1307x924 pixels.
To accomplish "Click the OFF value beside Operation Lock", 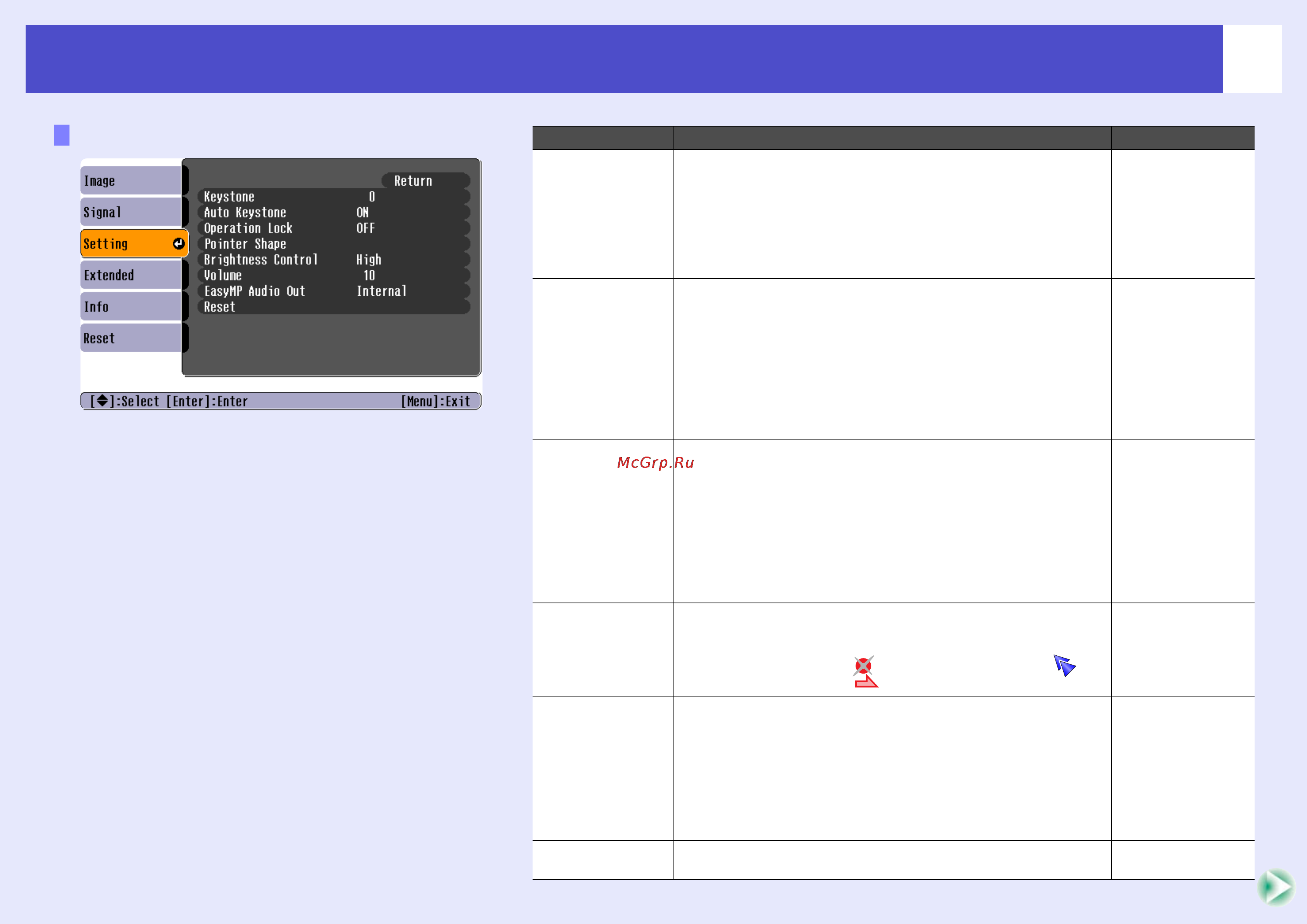I will pos(365,228).
